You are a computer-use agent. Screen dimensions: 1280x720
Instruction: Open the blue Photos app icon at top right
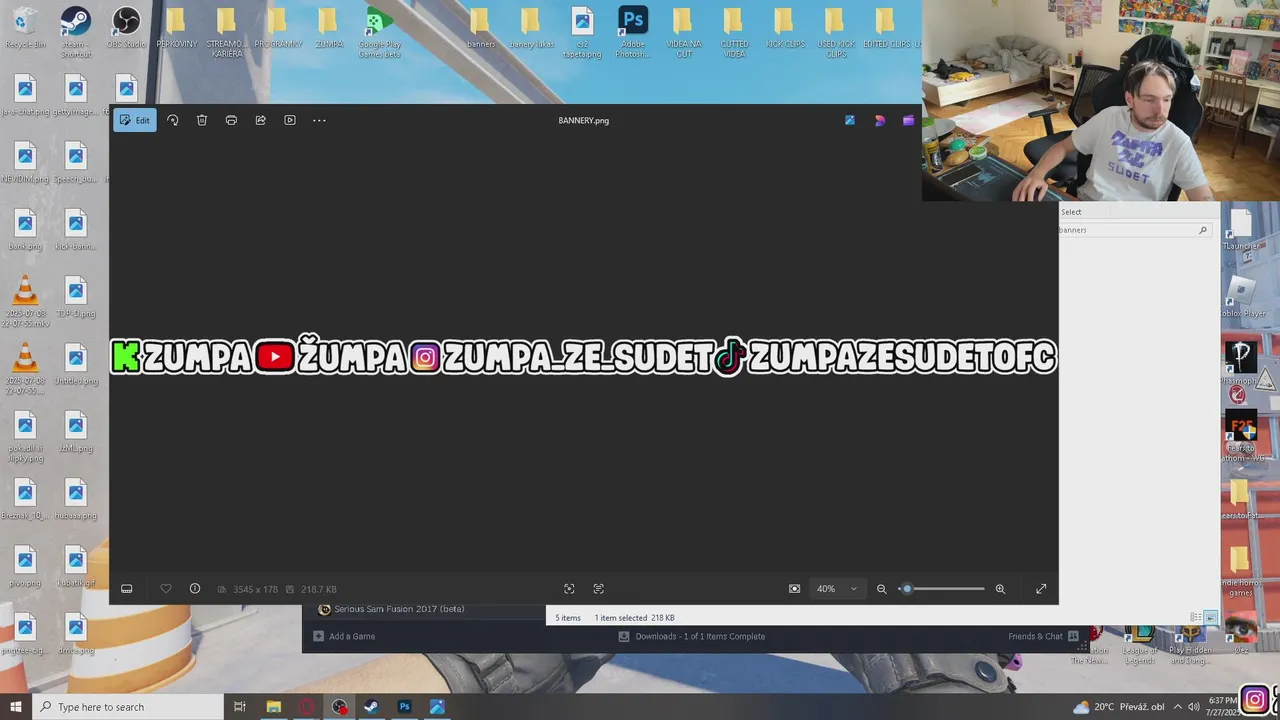tap(850, 120)
